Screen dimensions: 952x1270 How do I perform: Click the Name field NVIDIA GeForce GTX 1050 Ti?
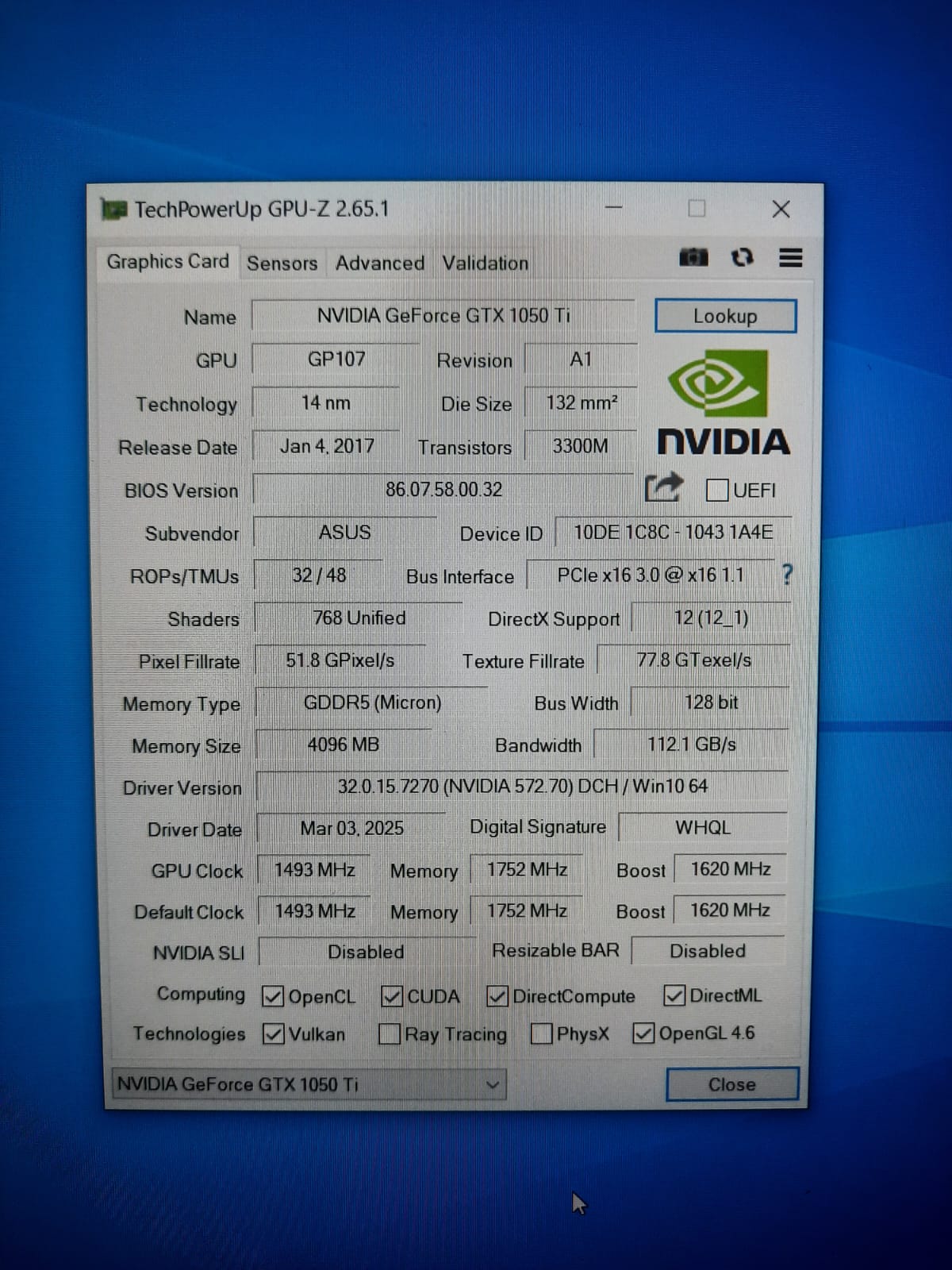(x=443, y=315)
